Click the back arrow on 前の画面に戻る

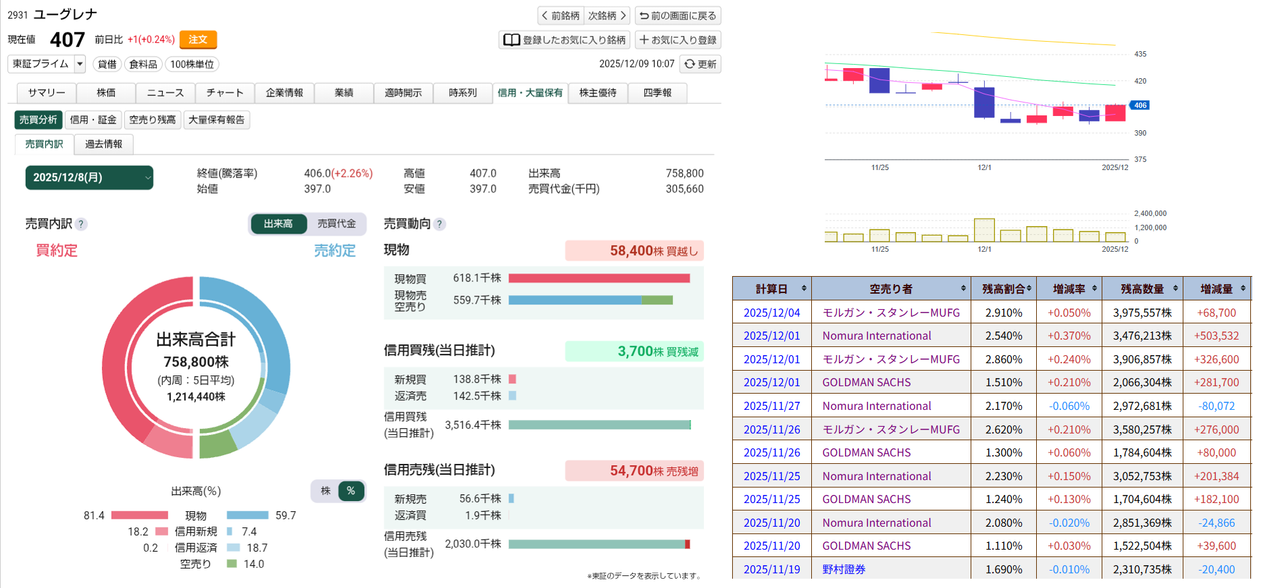pos(645,16)
